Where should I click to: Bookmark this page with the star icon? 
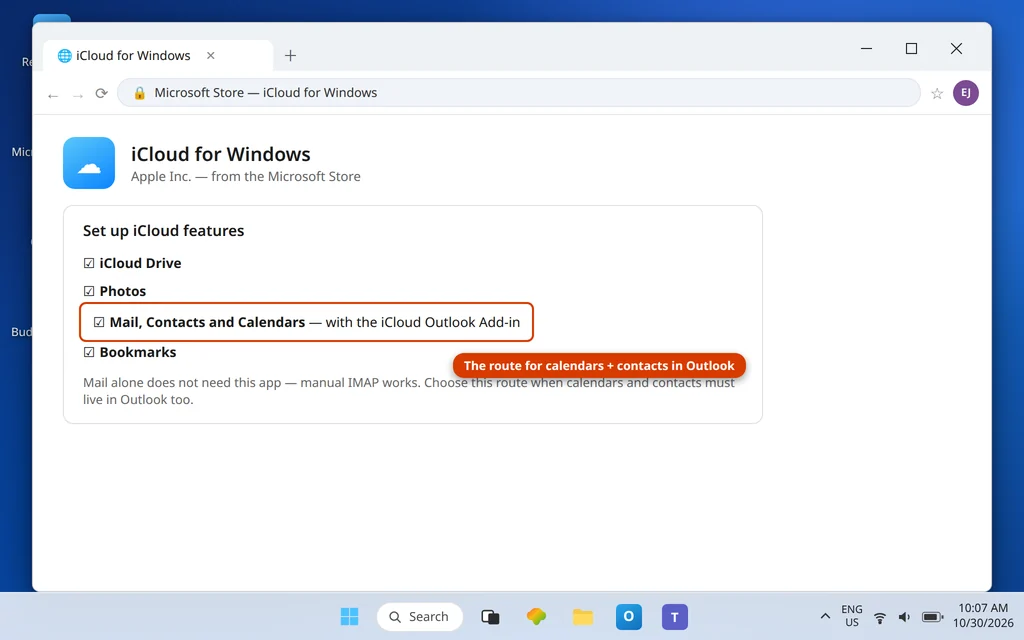pos(937,93)
